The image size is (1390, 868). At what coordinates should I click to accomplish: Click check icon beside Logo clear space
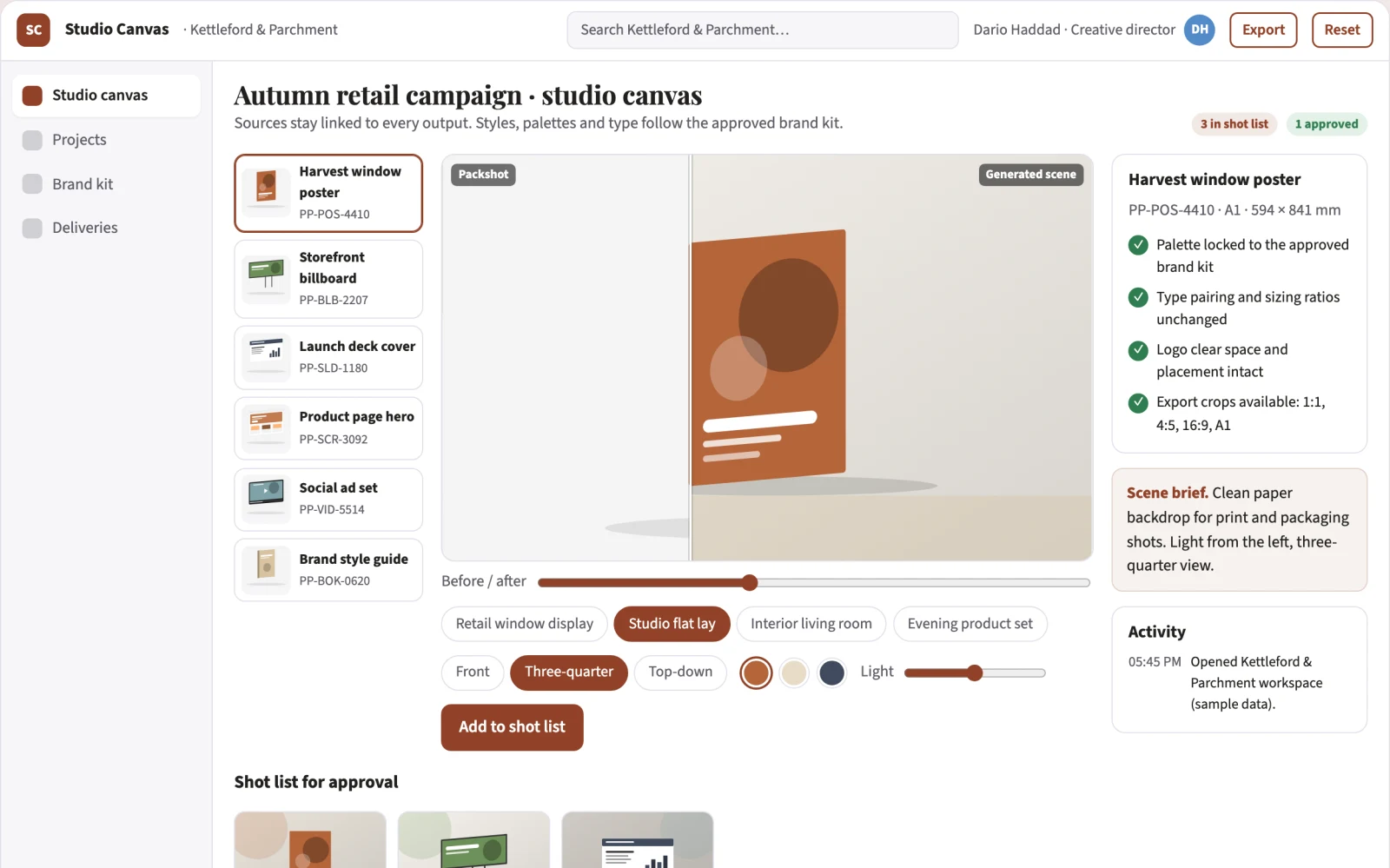pyautogui.click(x=1138, y=350)
